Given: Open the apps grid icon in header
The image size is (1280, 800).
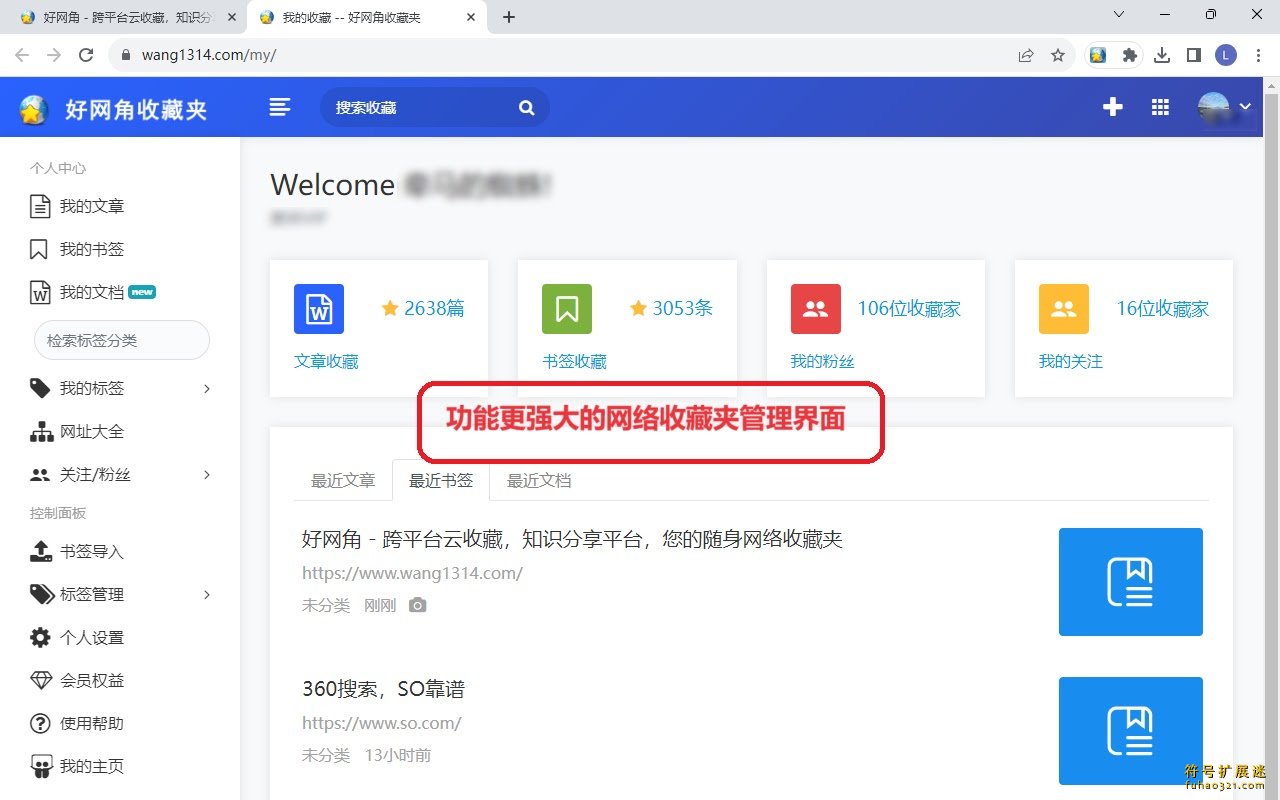Looking at the screenshot, I should pyautogui.click(x=1161, y=107).
